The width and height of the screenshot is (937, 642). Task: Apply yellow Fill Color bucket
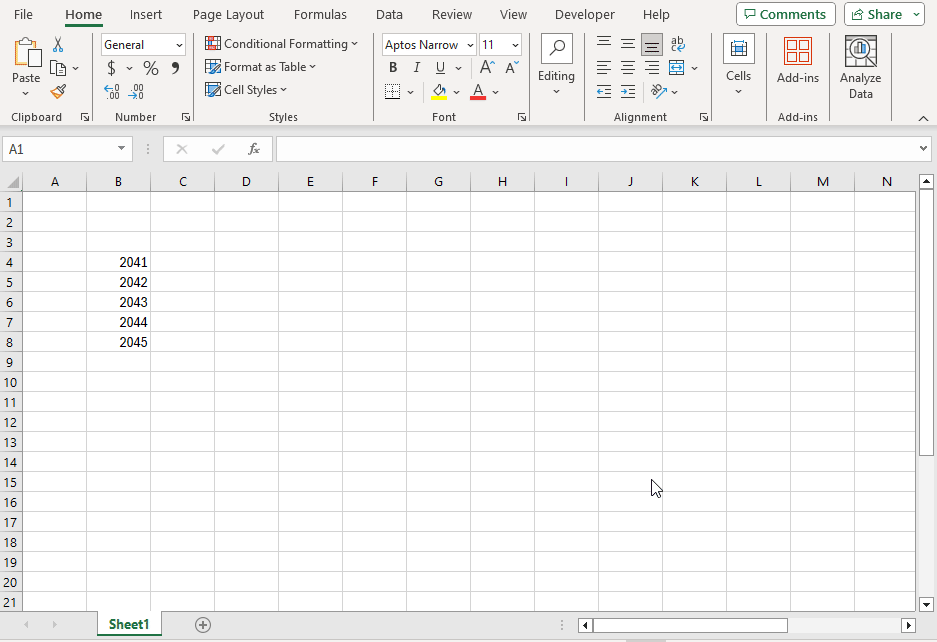point(439,91)
